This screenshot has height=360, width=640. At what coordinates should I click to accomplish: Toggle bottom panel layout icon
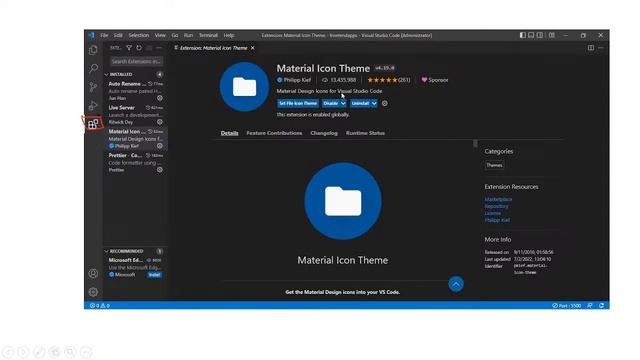click(531, 35)
